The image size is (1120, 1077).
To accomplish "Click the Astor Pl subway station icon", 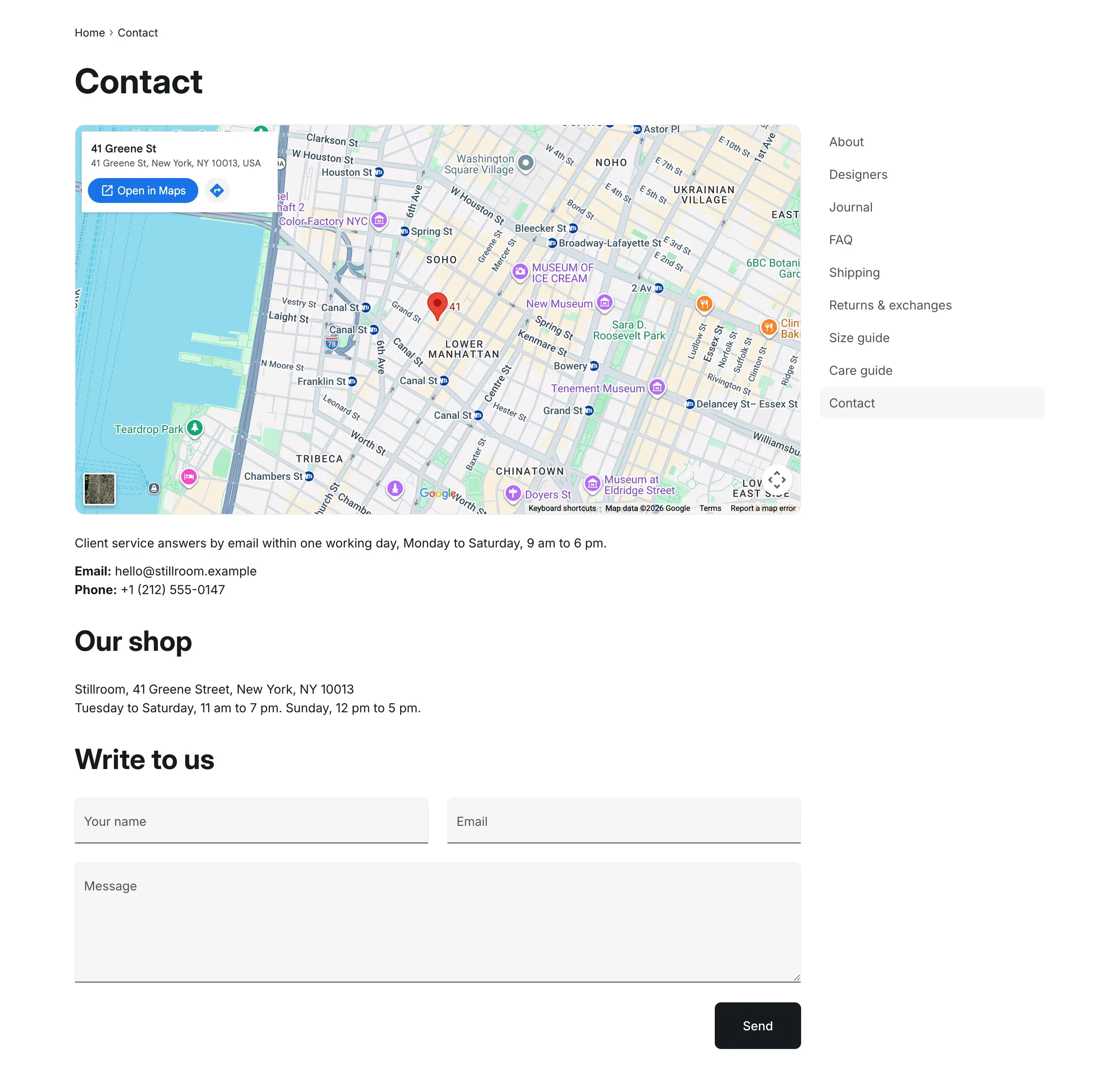I will click(637, 130).
